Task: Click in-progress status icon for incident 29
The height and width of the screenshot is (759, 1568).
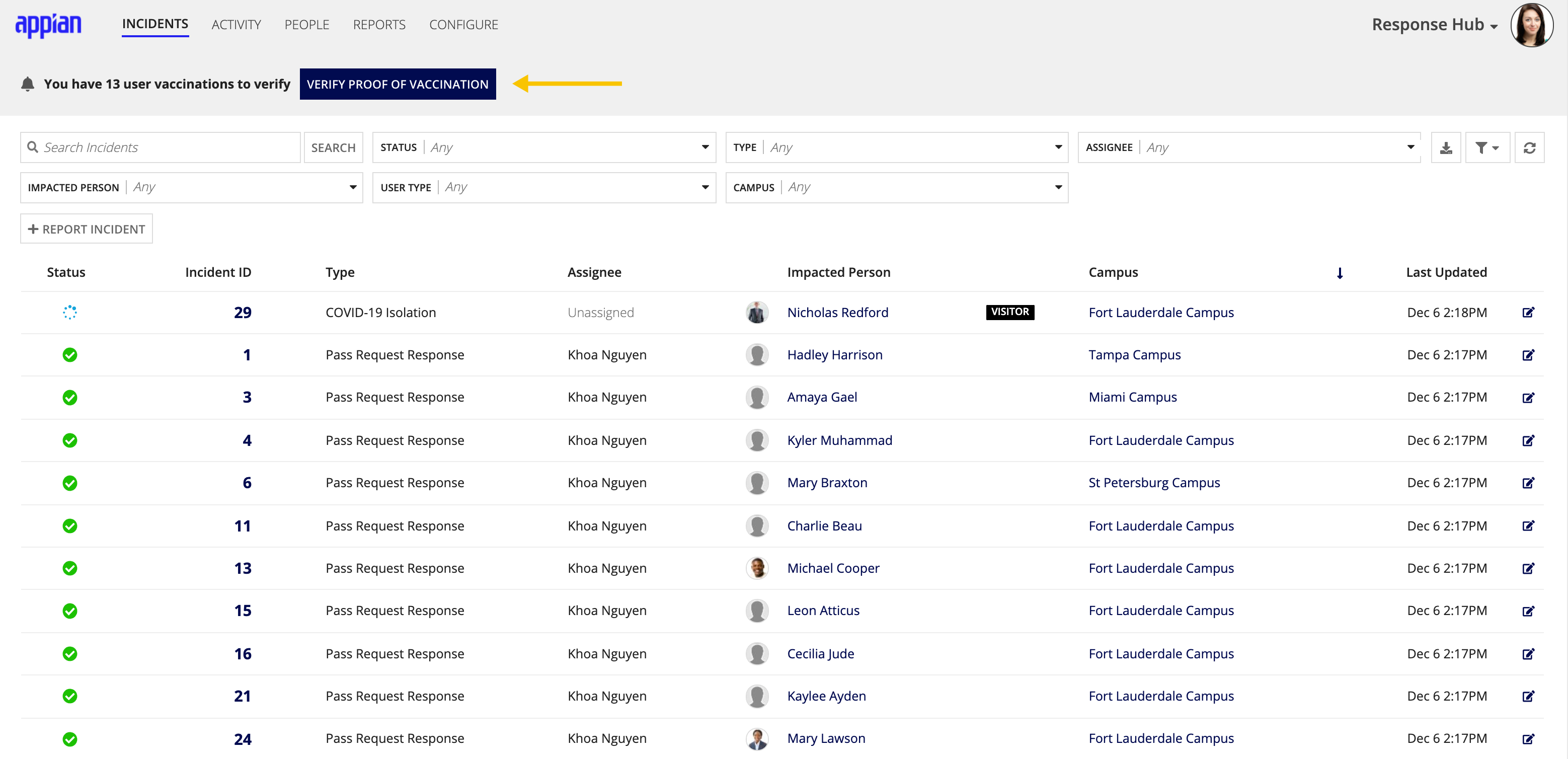Action: tap(70, 312)
